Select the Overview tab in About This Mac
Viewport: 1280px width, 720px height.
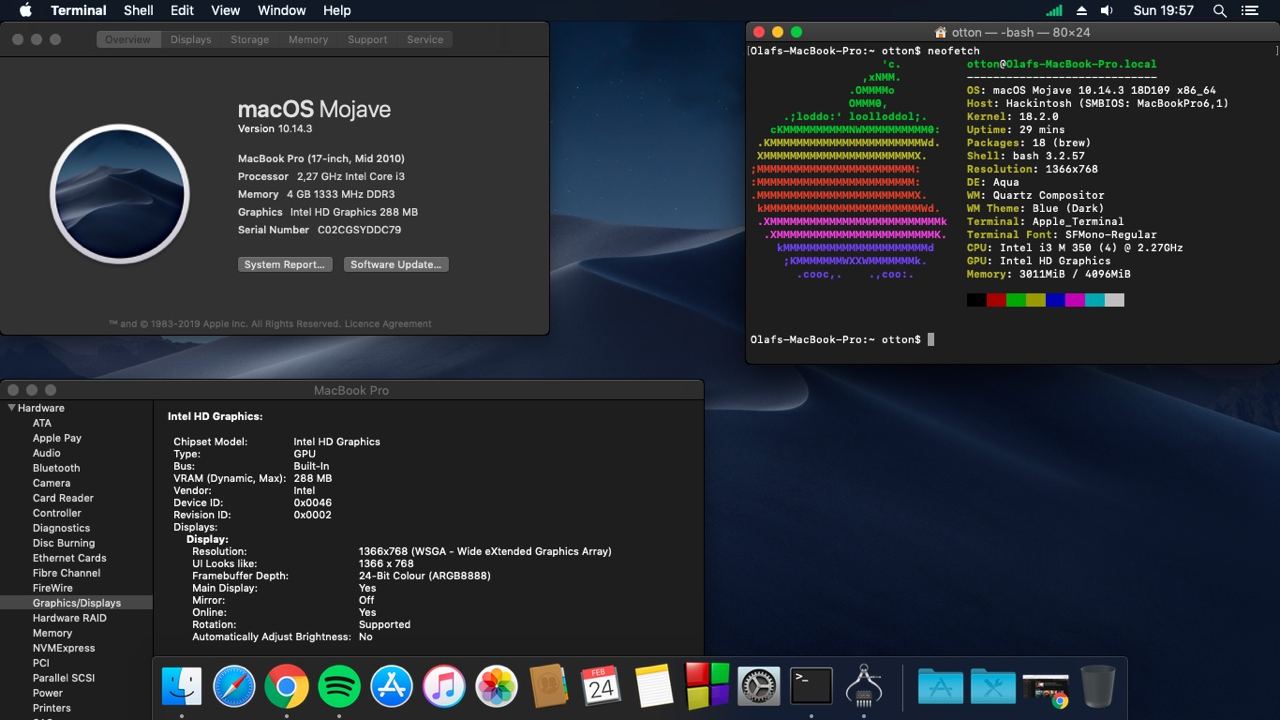point(128,39)
